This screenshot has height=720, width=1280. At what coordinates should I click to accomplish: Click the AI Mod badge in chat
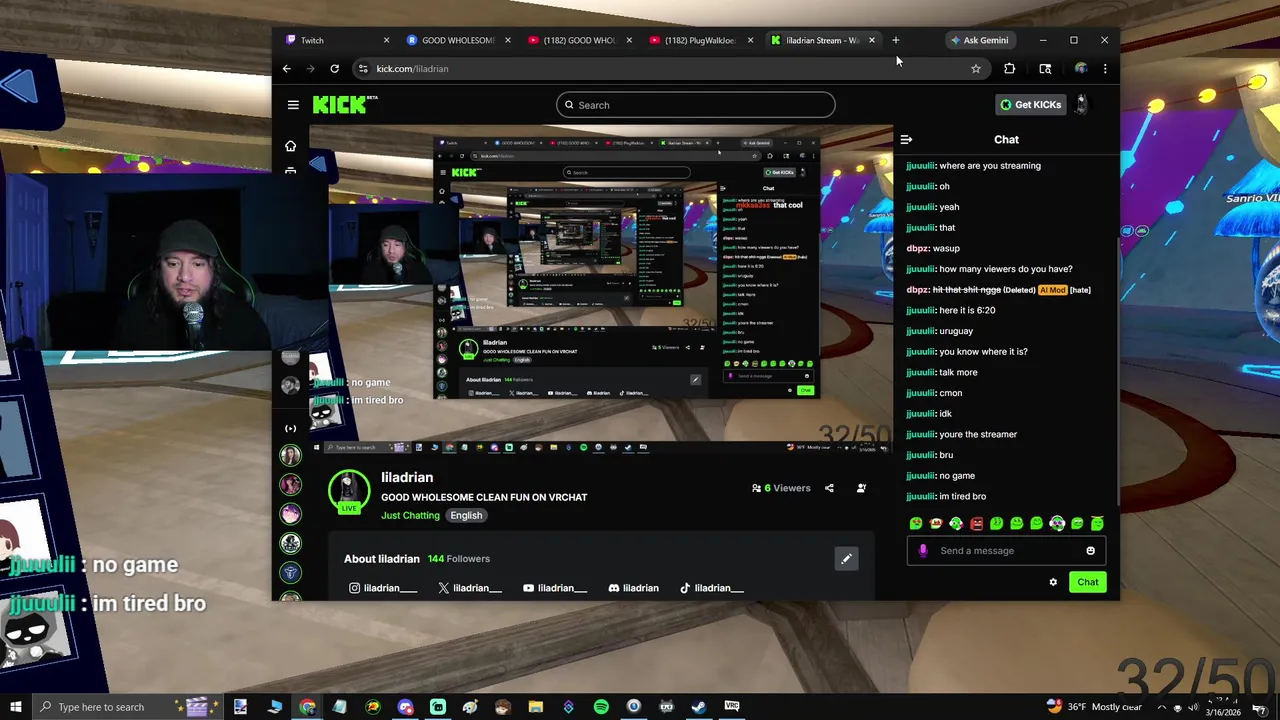(1052, 290)
